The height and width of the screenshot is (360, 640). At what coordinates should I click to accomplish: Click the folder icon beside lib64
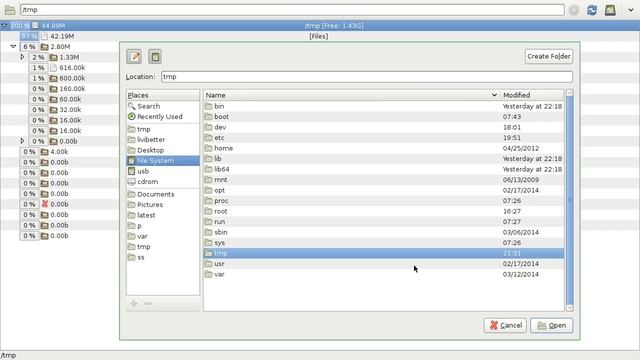click(x=209, y=169)
